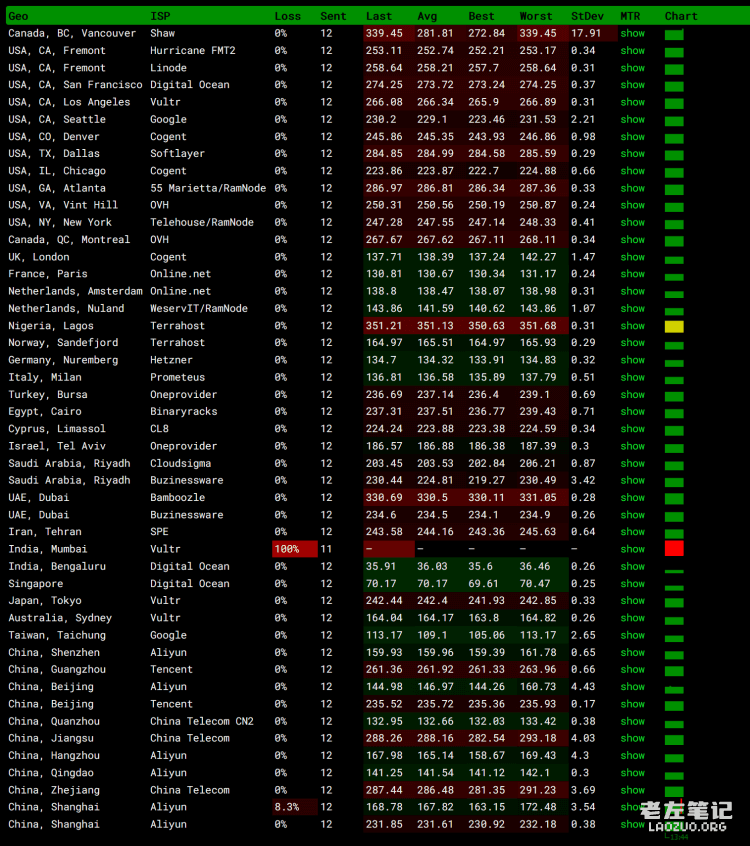The width and height of the screenshot is (750, 846).
Task: Show the MTR for Germany, Nuremberg Hetzner
Action: tap(632, 360)
